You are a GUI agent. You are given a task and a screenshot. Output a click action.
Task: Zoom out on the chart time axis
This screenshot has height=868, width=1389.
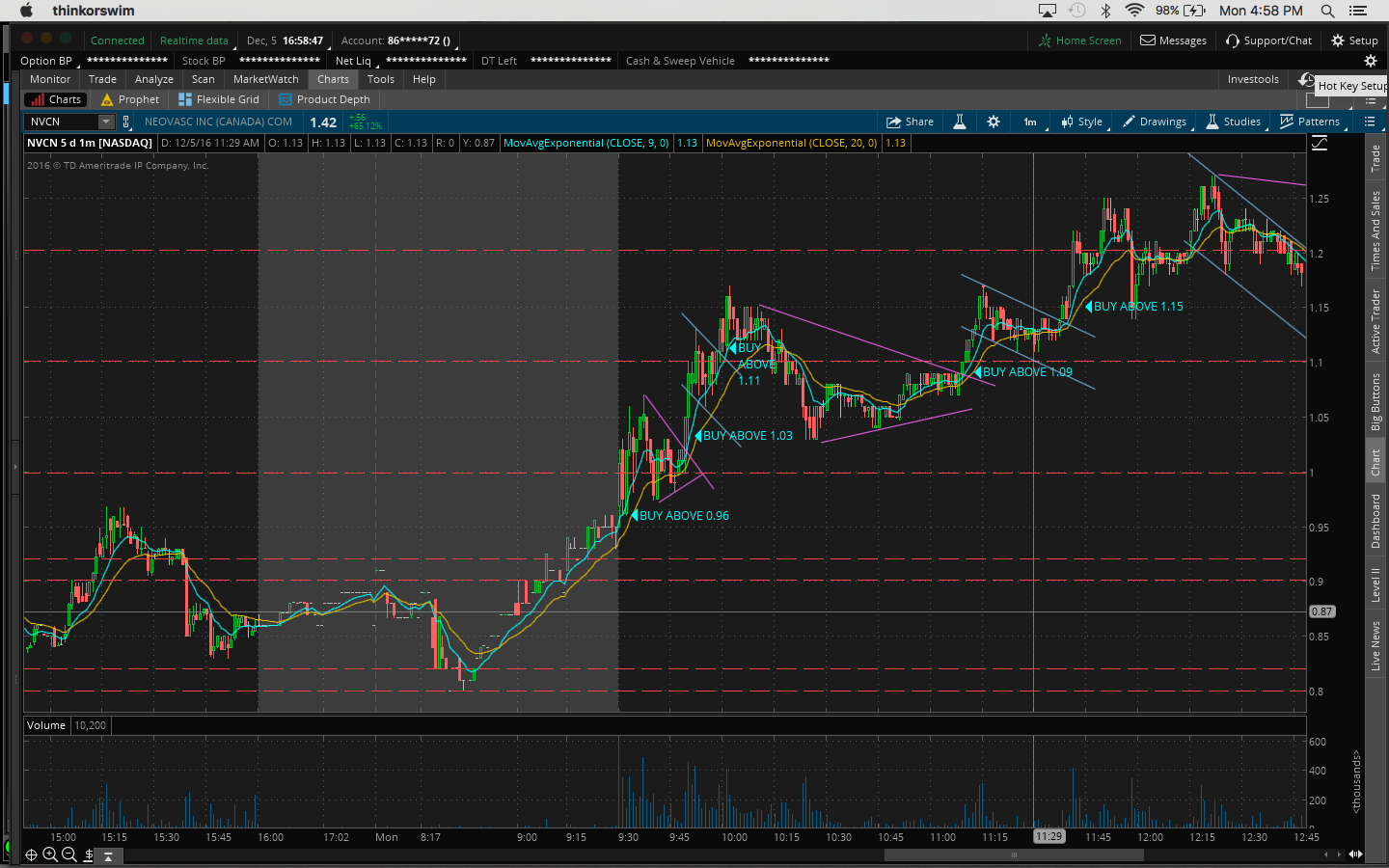(x=69, y=854)
